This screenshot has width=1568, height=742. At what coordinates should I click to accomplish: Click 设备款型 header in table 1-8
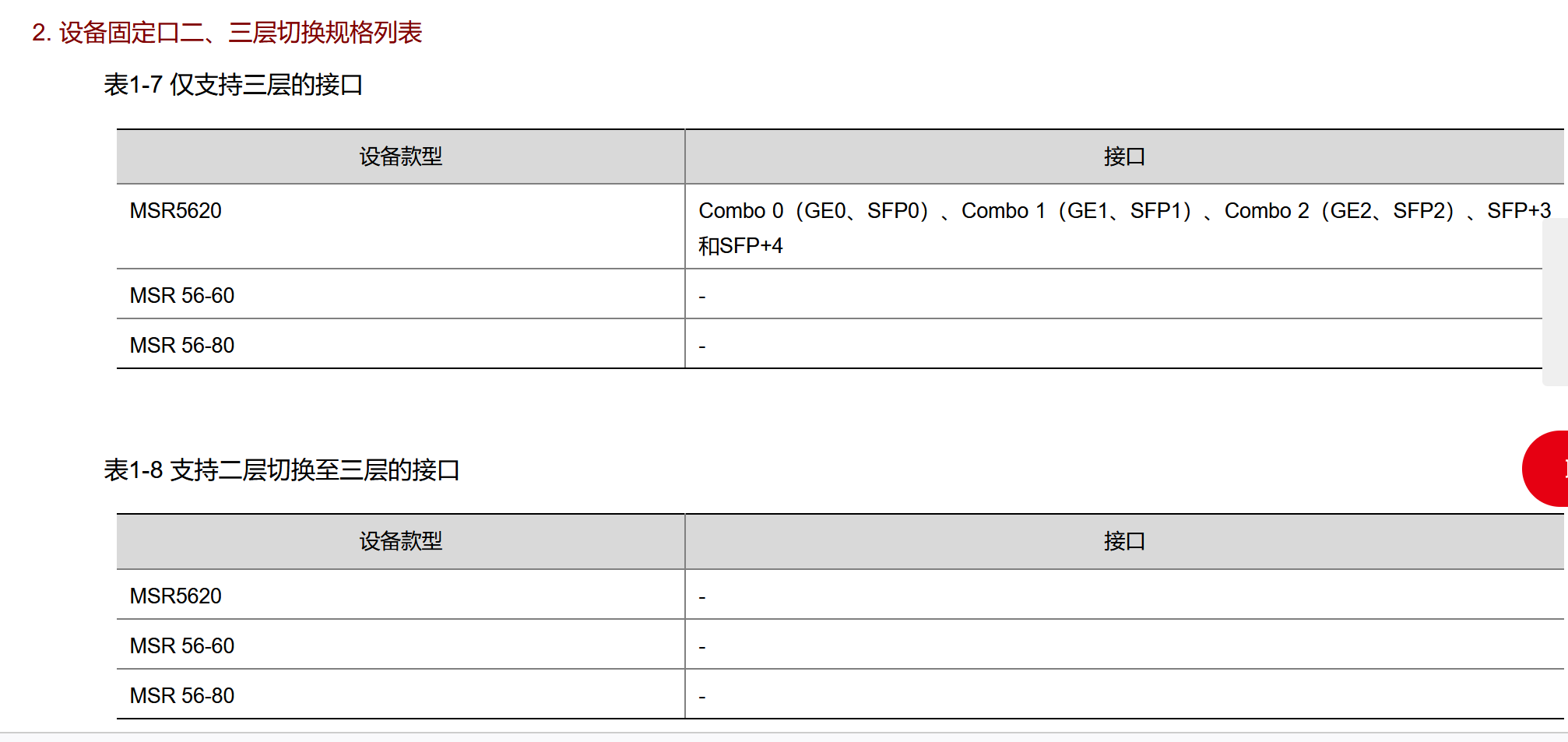[400, 541]
